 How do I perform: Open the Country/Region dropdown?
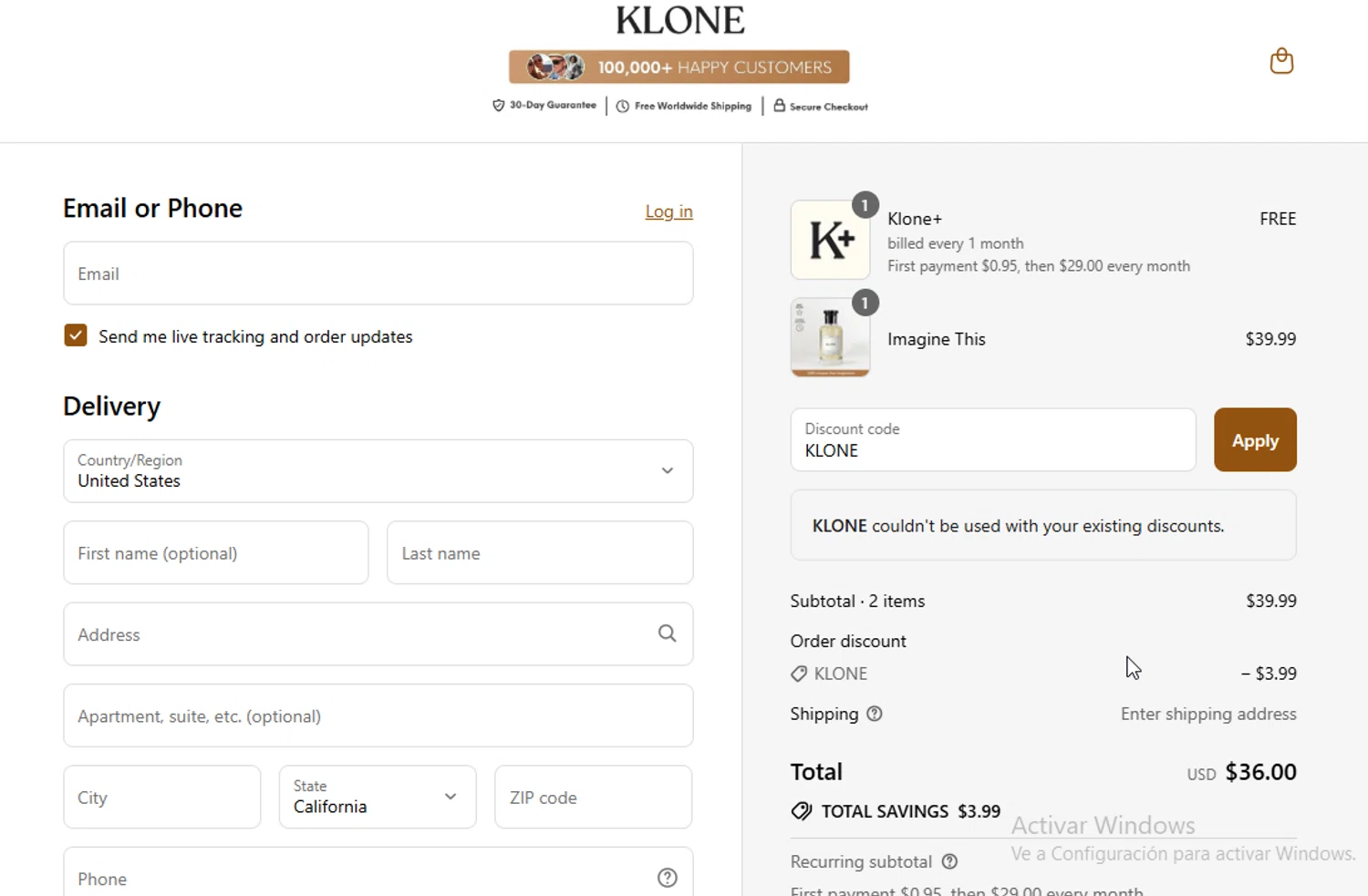coord(378,471)
